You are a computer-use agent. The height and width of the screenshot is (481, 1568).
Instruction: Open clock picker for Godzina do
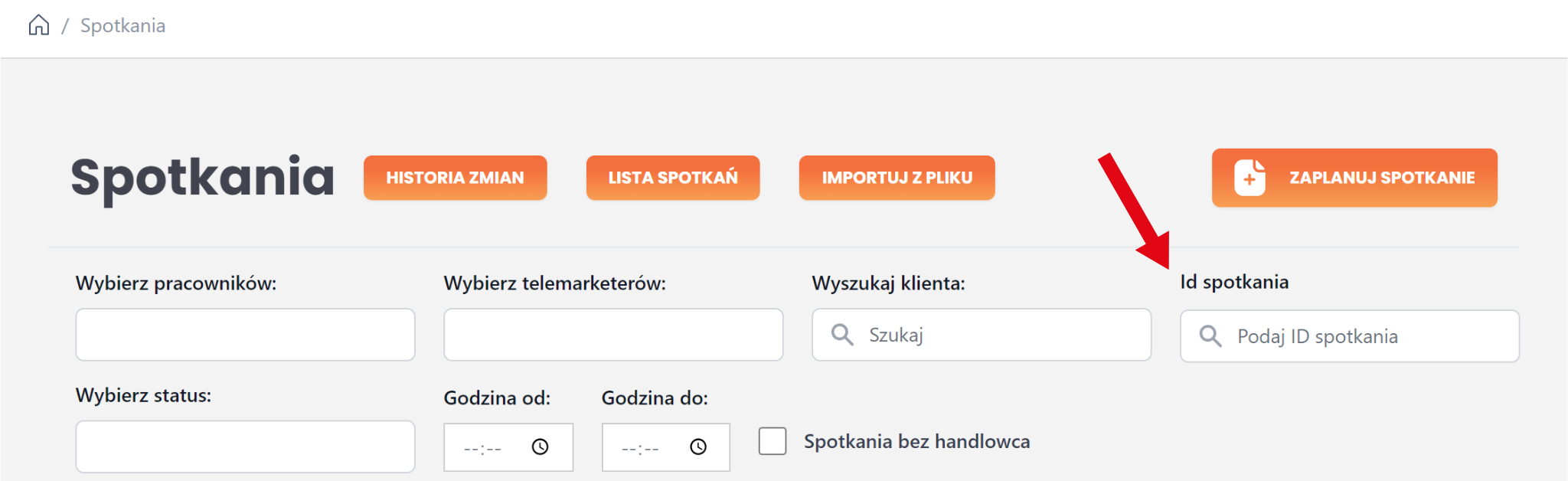[698, 447]
